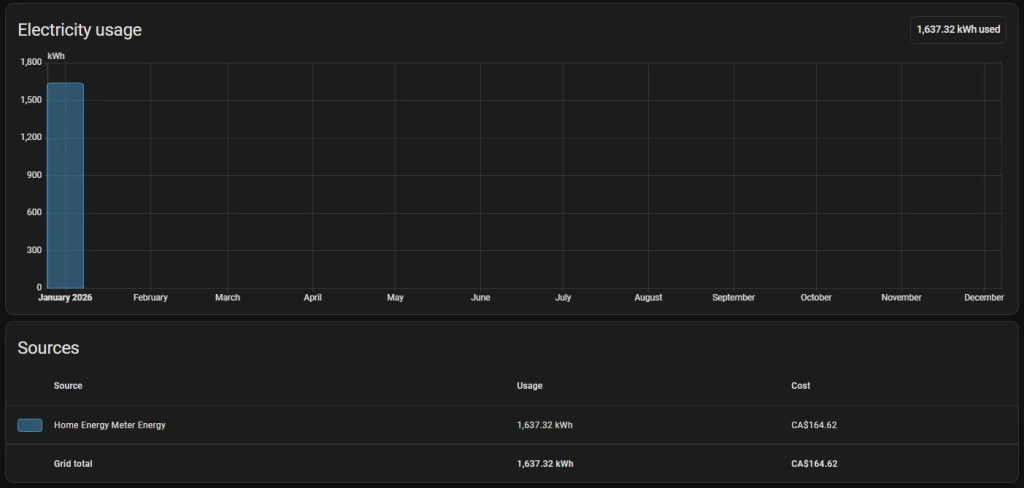The height and width of the screenshot is (488, 1024).
Task: Click the Source column header
Action: coord(68,386)
